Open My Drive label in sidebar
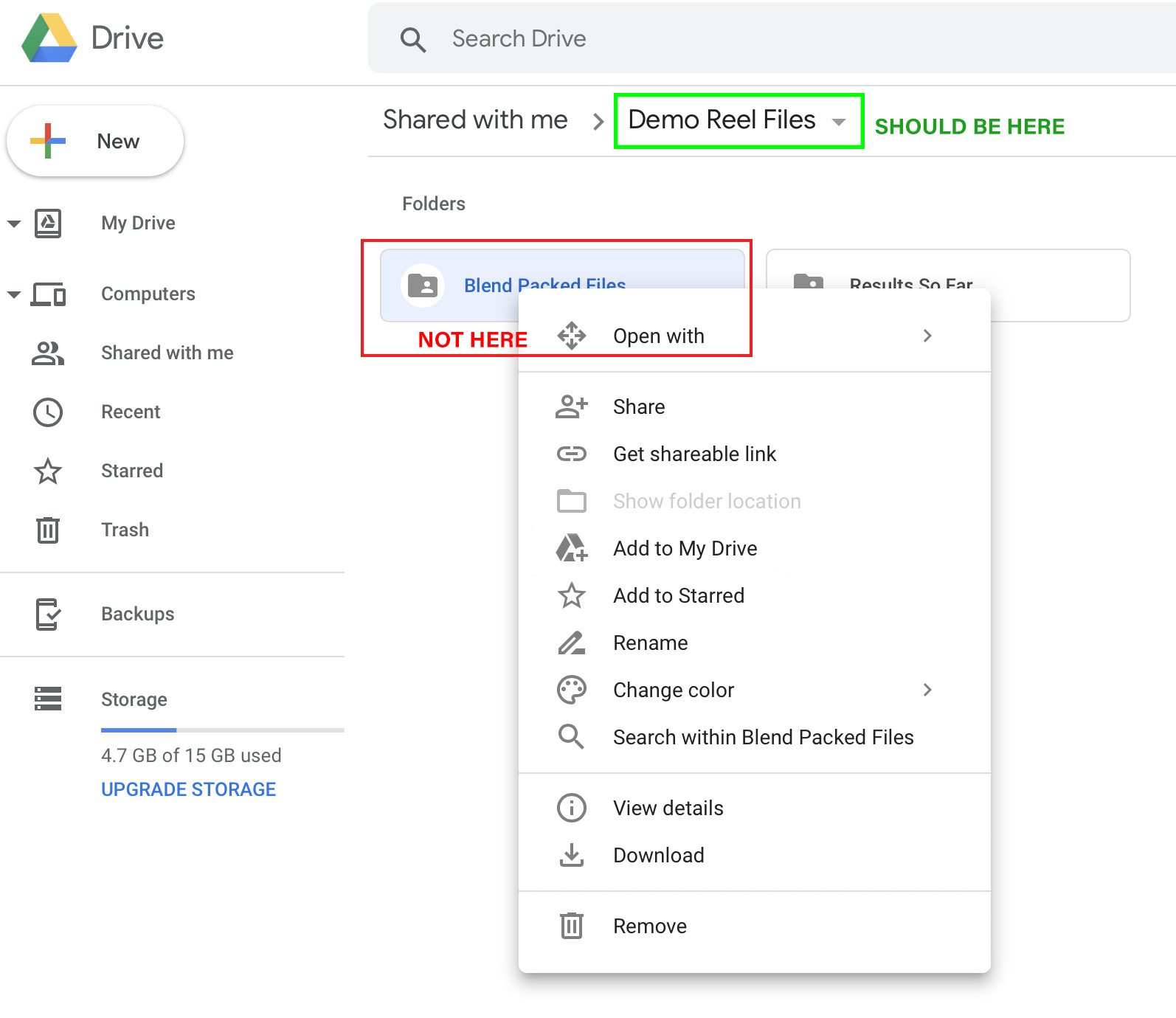Screen dimensions: 1176x1018 (138, 223)
